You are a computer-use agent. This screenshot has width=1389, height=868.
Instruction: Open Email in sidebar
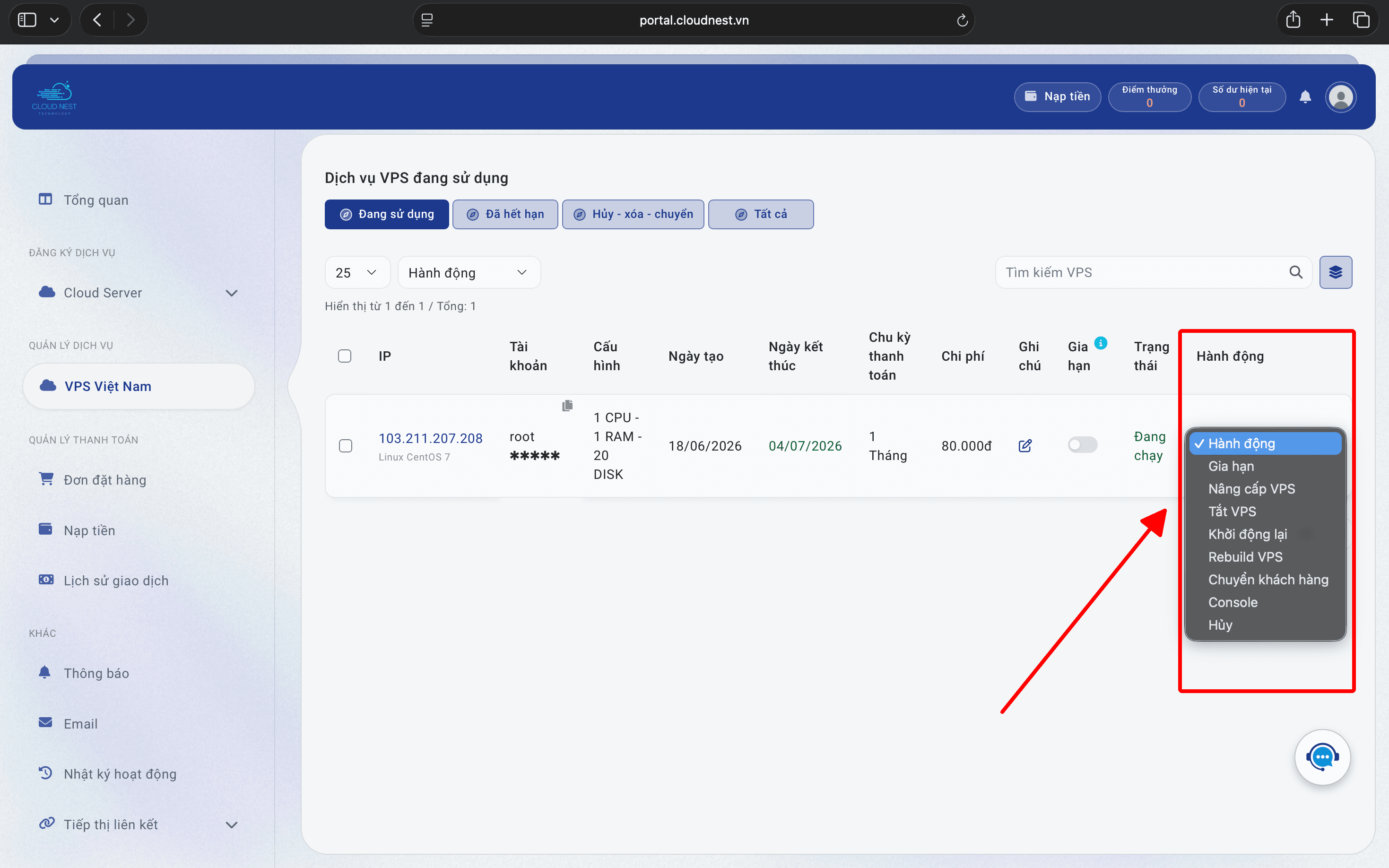(68, 723)
